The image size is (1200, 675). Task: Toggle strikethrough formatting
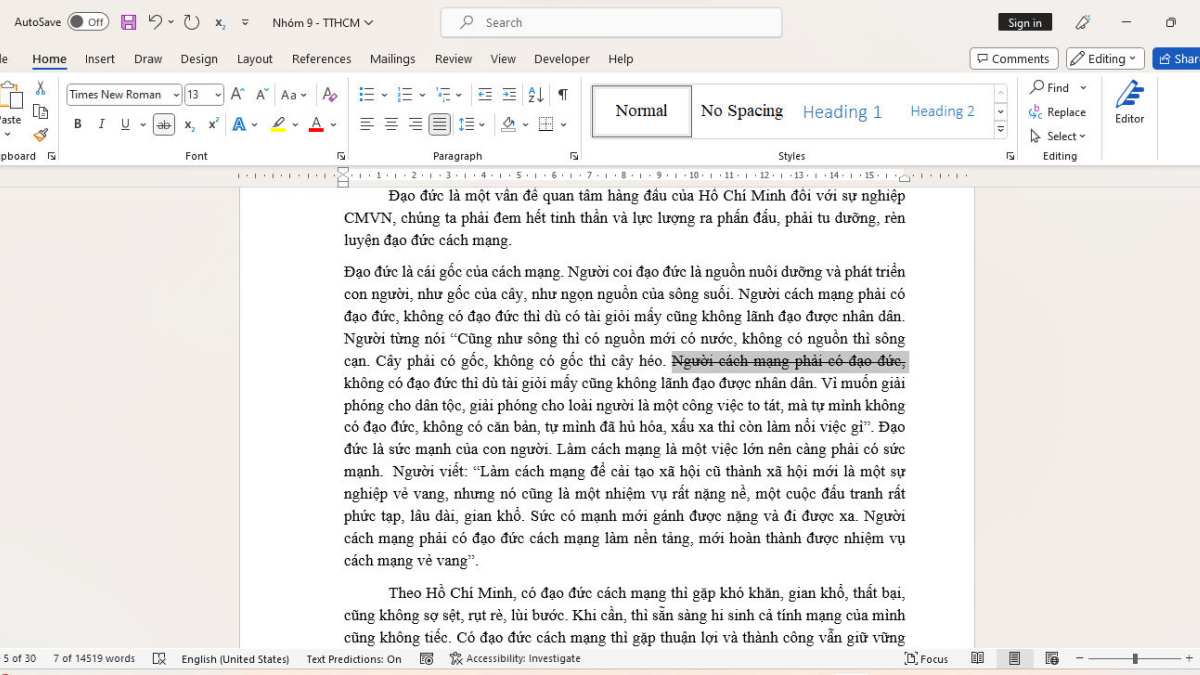pos(163,124)
